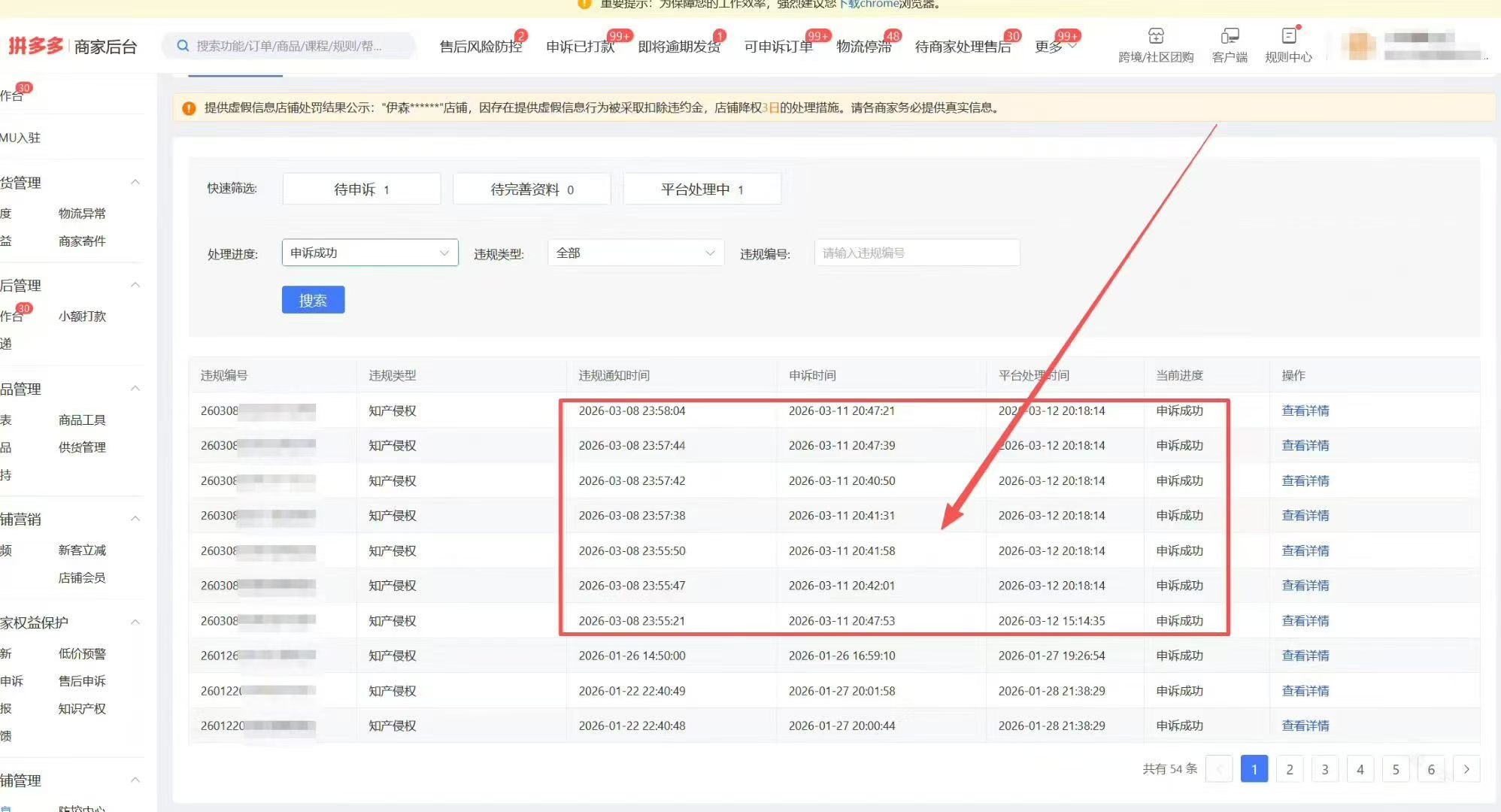
Task: Click the blue 搜索 button
Action: (x=313, y=300)
